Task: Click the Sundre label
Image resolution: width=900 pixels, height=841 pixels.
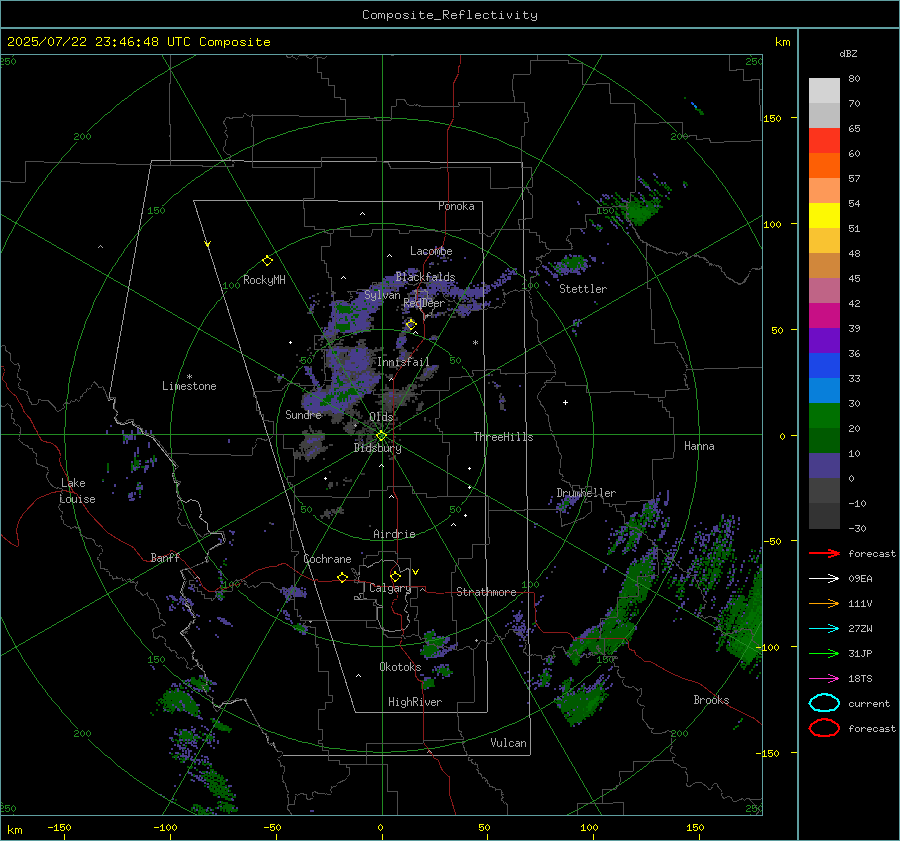Action: pos(304,414)
